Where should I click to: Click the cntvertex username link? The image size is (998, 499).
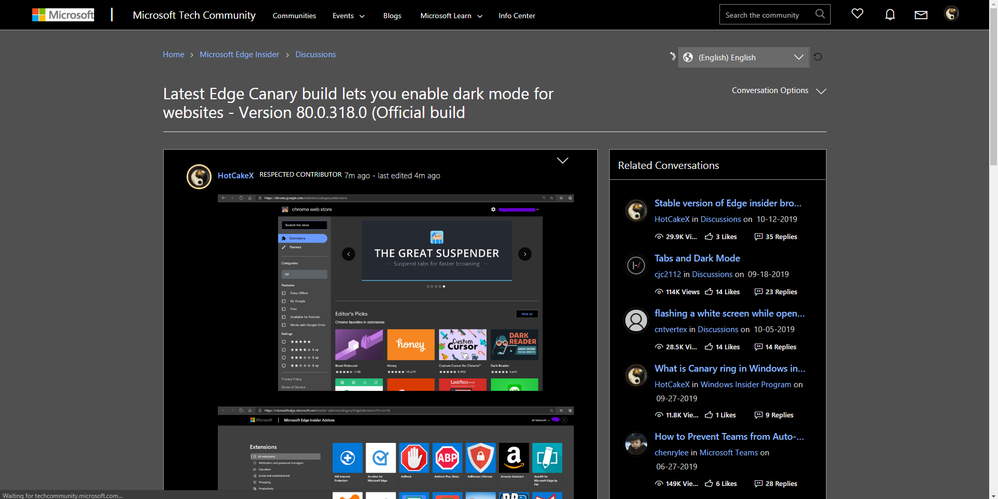(x=670, y=330)
